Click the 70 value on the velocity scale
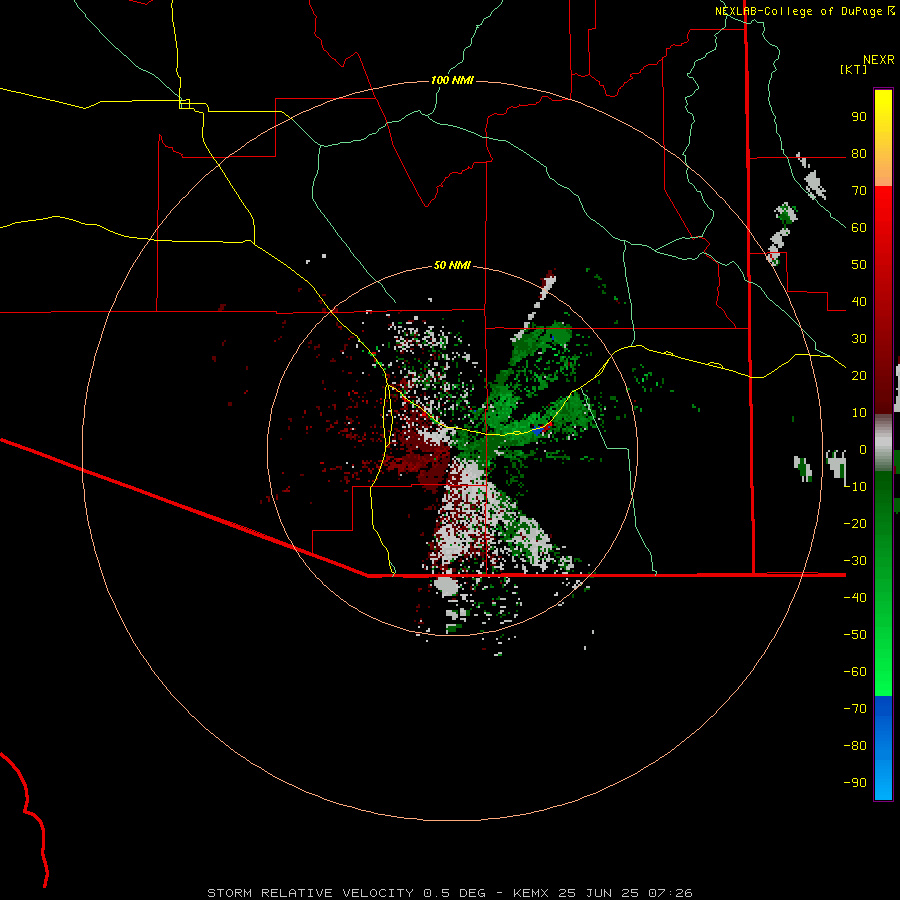 (x=859, y=191)
